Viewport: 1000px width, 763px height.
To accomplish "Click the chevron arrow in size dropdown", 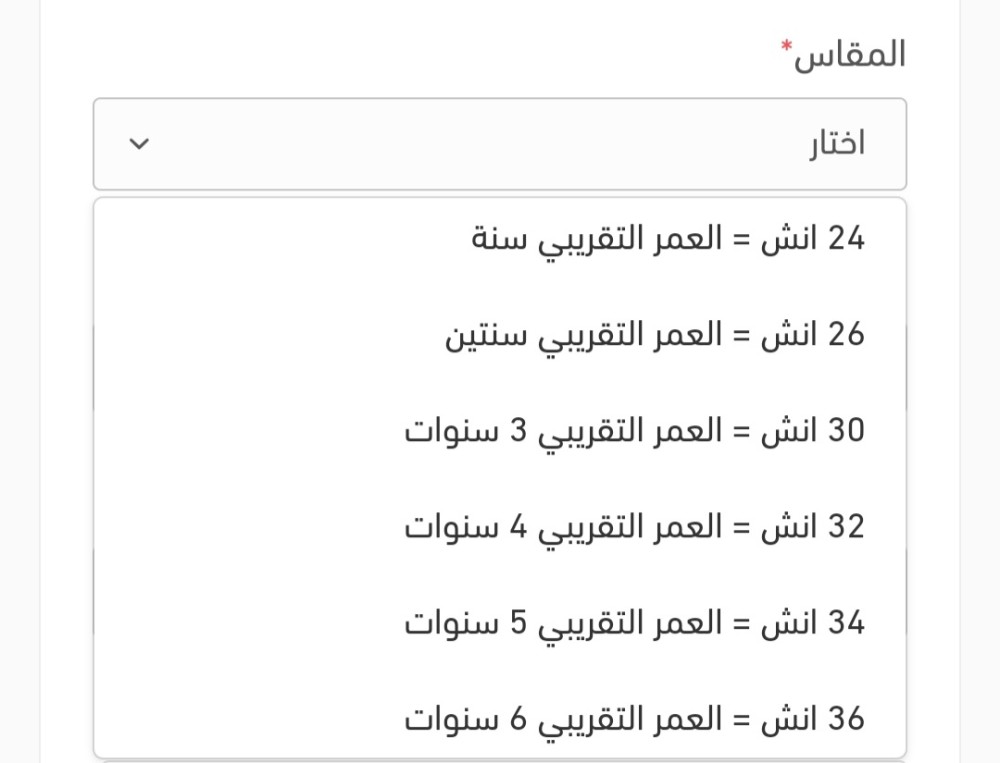I will tap(140, 144).
